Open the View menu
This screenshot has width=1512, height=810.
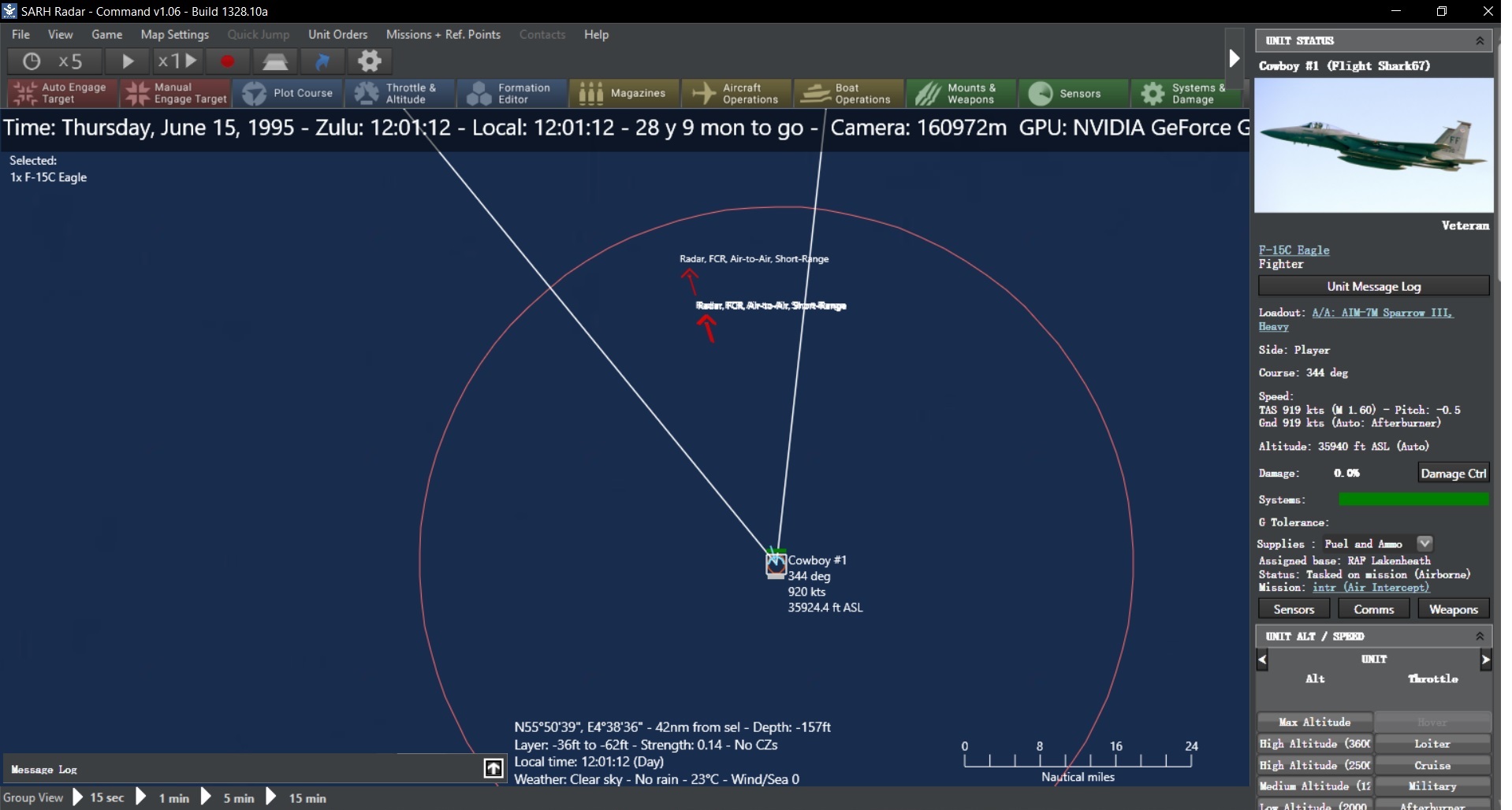61,35
